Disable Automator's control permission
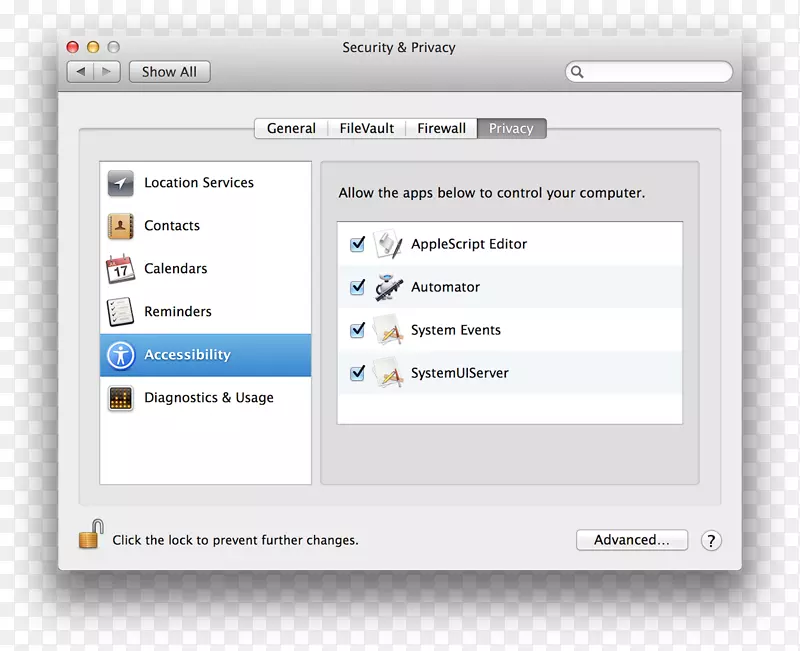Viewport: 800px width, 651px height. (357, 287)
